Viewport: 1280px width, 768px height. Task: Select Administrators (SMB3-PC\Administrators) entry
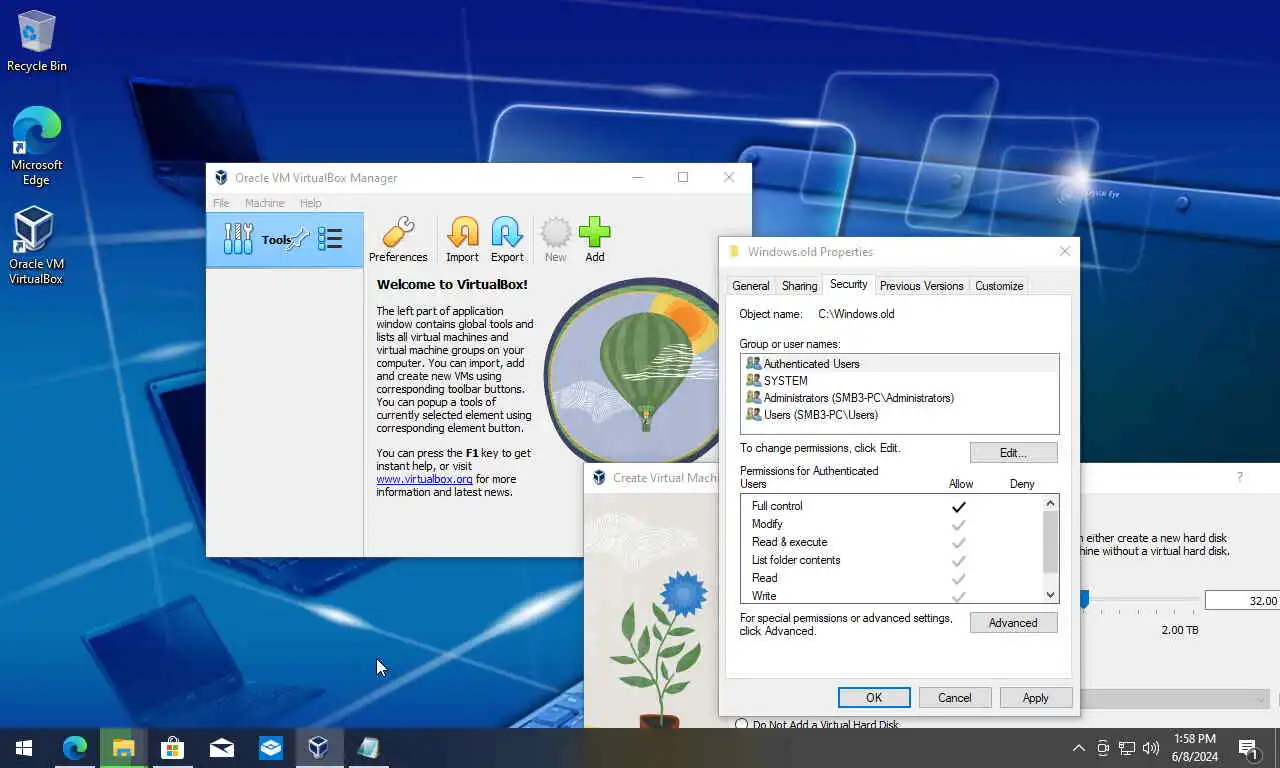[899, 398]
